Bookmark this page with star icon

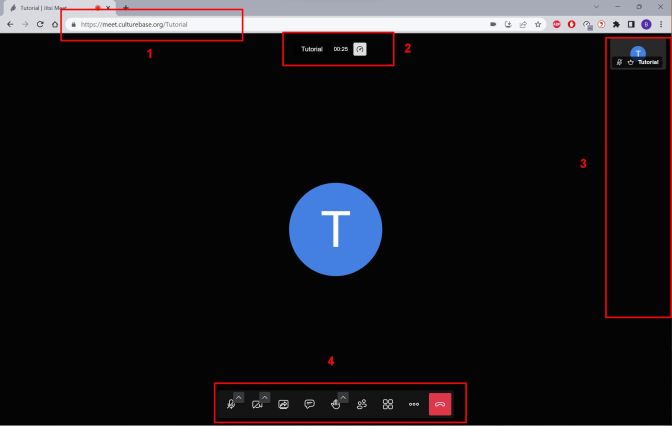[539, 24]
